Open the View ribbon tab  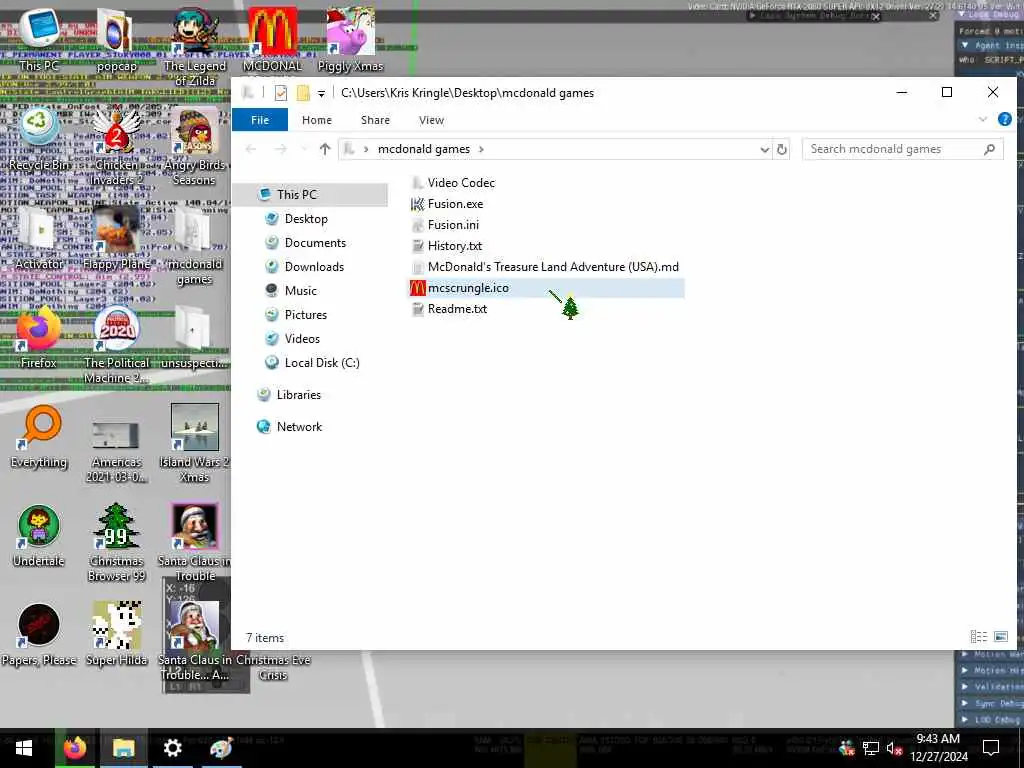tap(432, 120)
